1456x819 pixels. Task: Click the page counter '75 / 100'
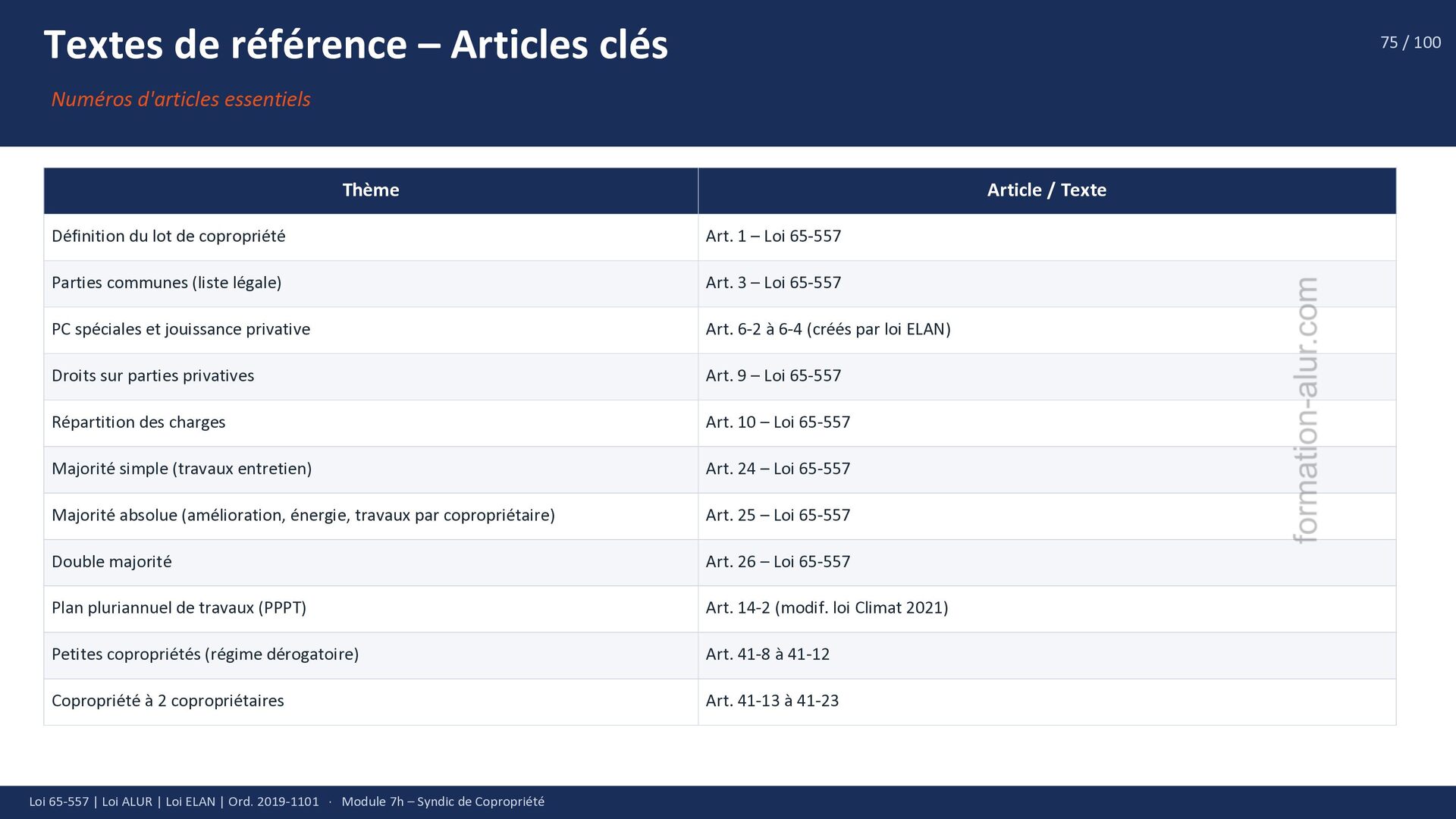(1410, 42)
